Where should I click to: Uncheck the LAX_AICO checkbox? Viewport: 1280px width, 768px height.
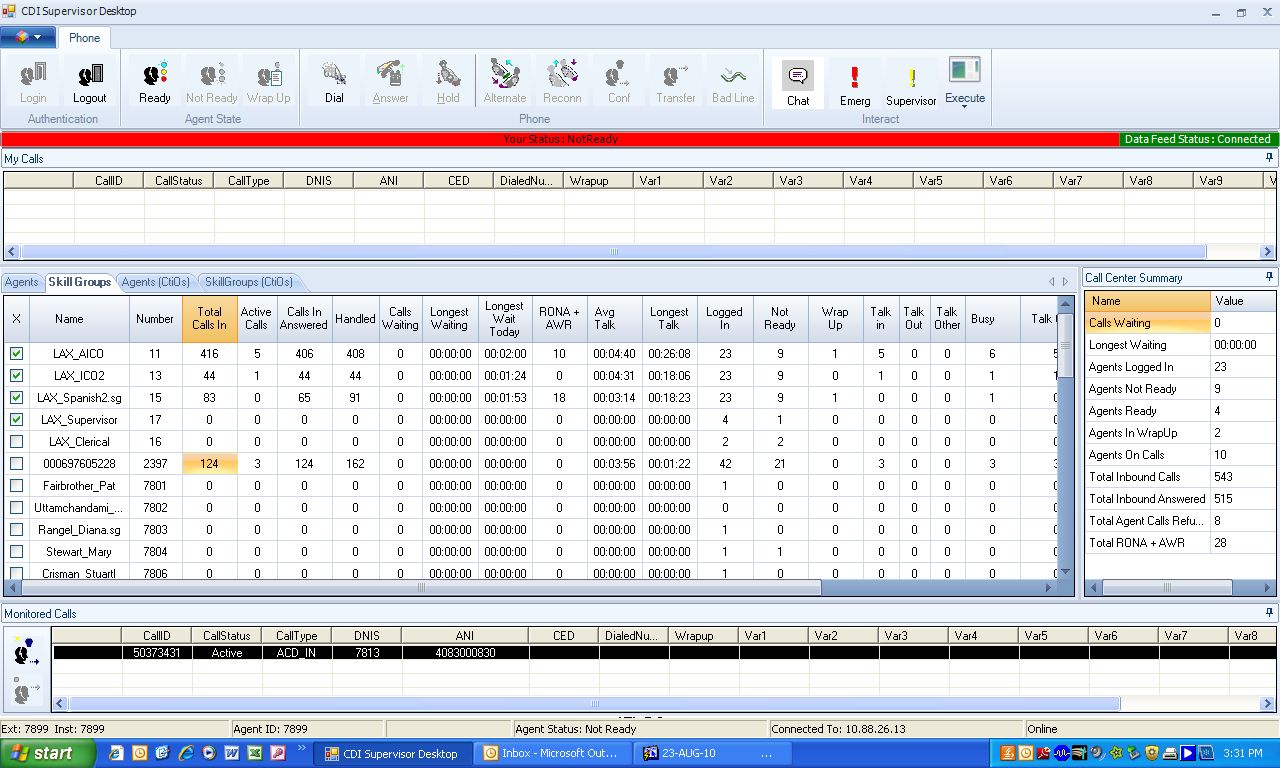16,353
